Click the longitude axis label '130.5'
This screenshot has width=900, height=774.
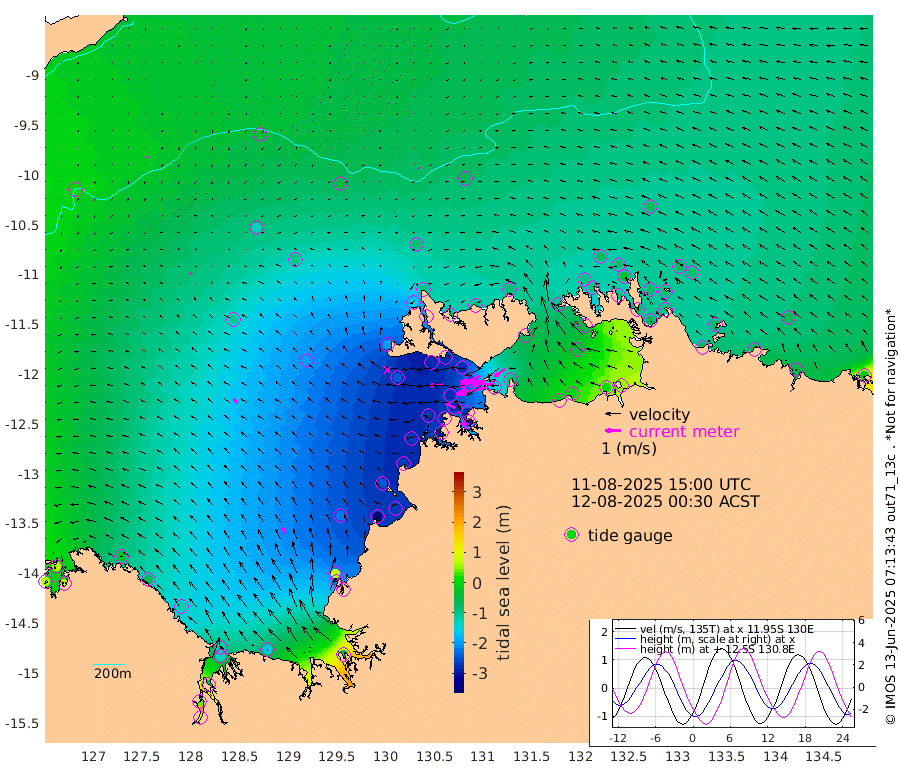(x=435, y=756)
